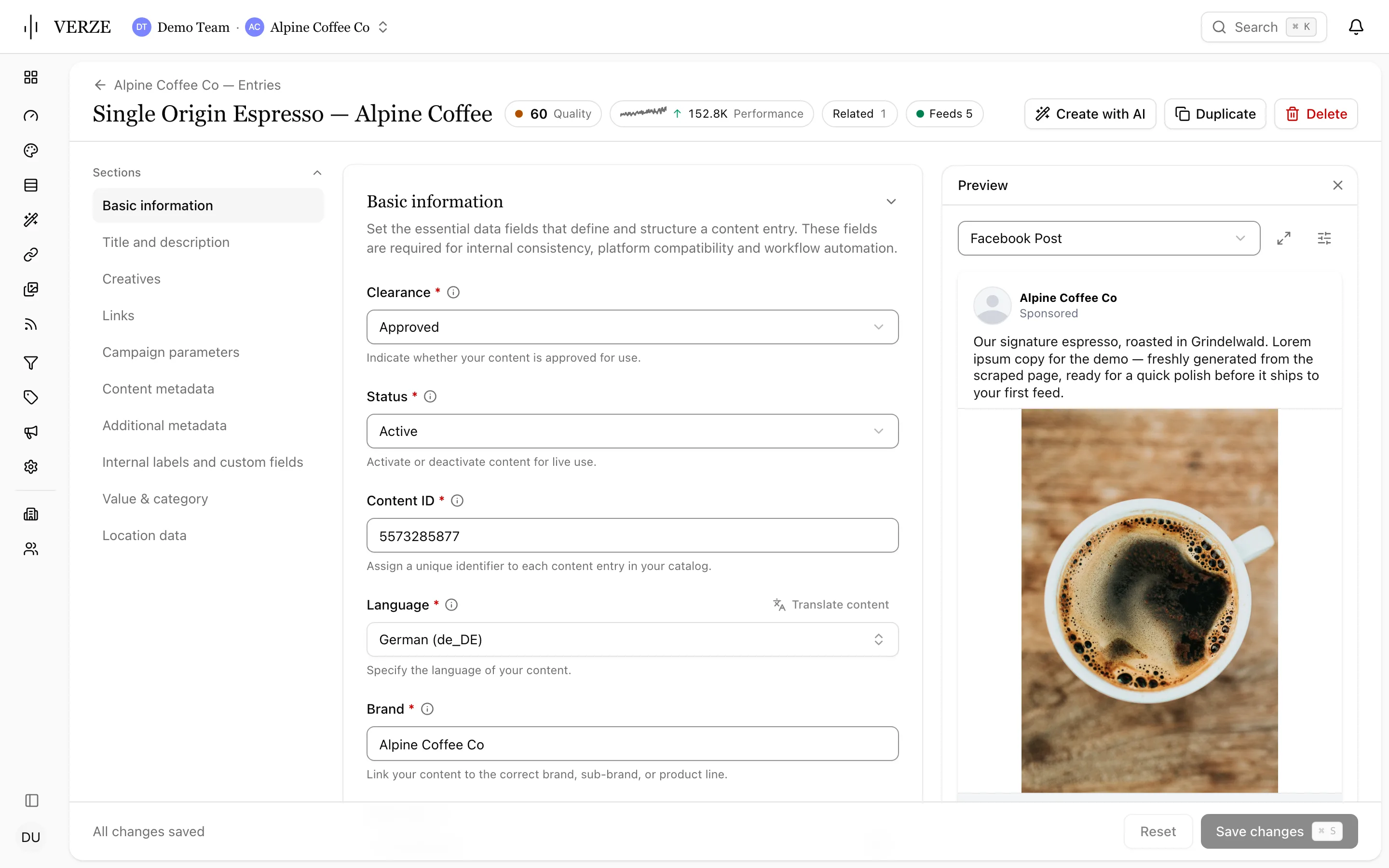
Task: Open the Language selector German (de_DE)
Action: point(632,639)
